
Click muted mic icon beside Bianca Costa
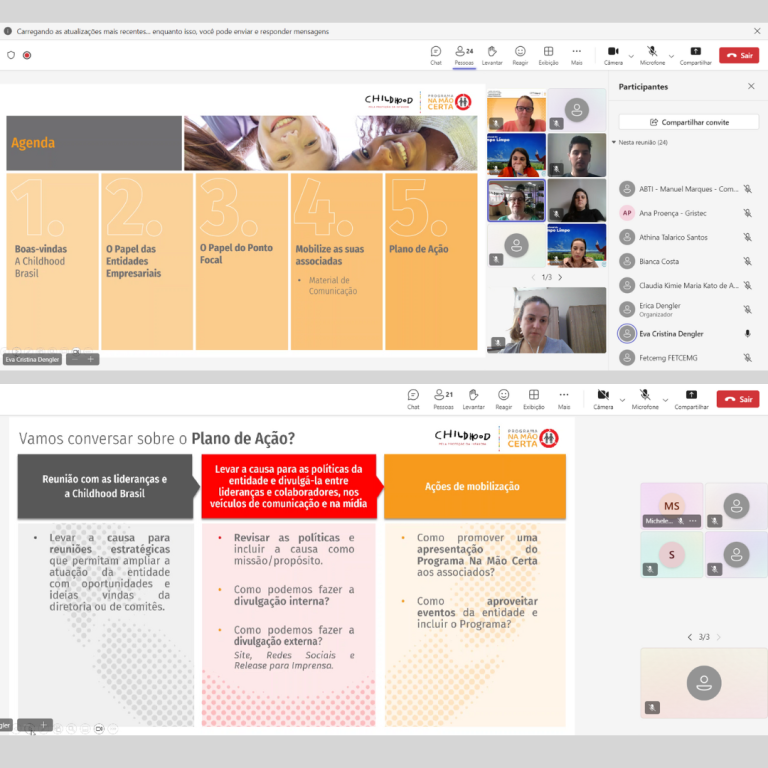pos(747,261)
